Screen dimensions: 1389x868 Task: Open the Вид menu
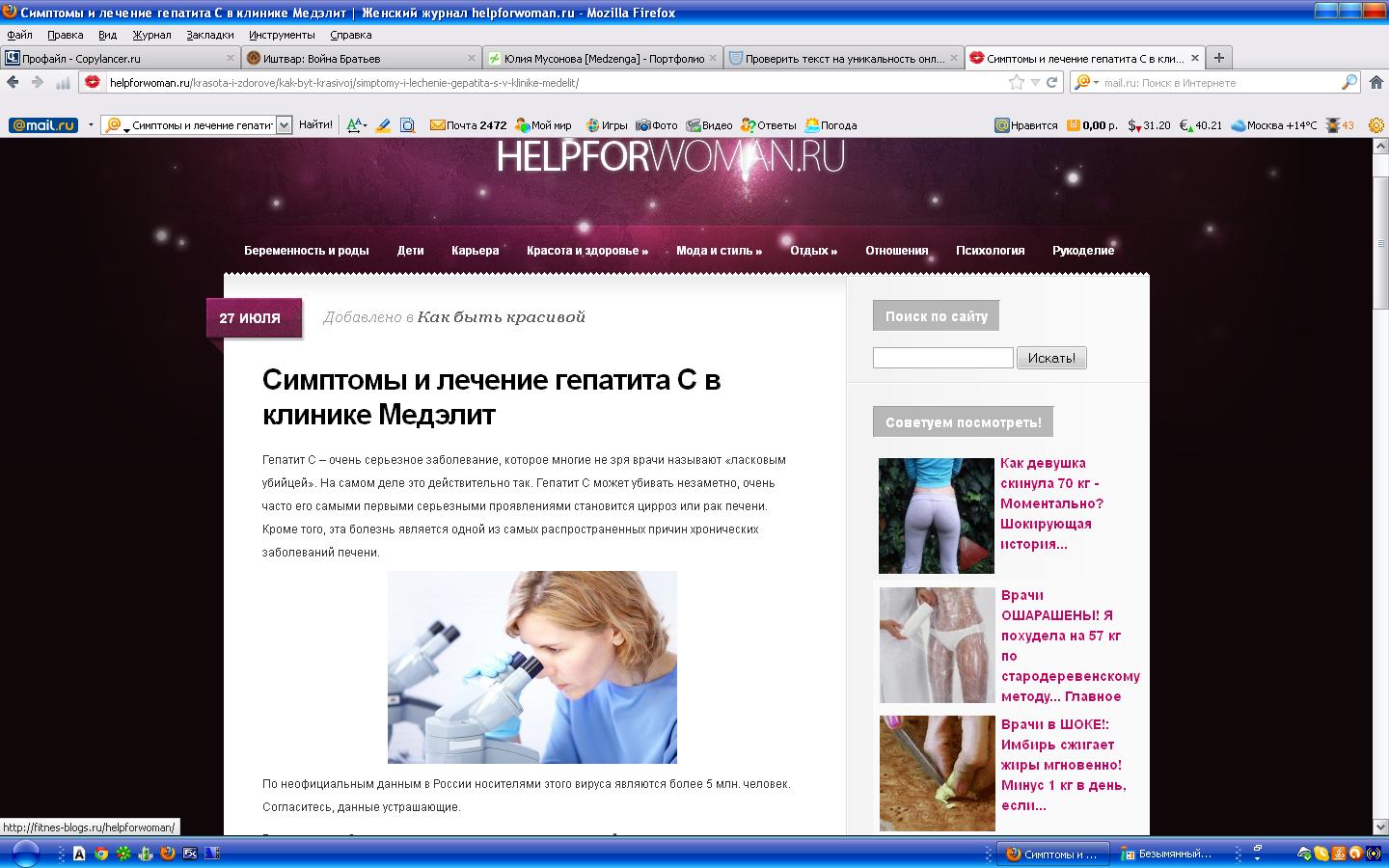tap(107, 35)
